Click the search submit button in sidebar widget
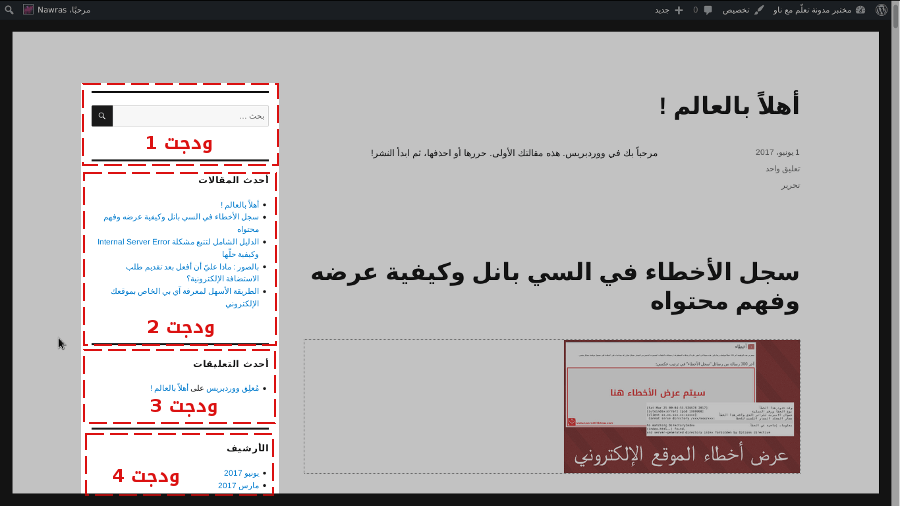 coord(102,116)
